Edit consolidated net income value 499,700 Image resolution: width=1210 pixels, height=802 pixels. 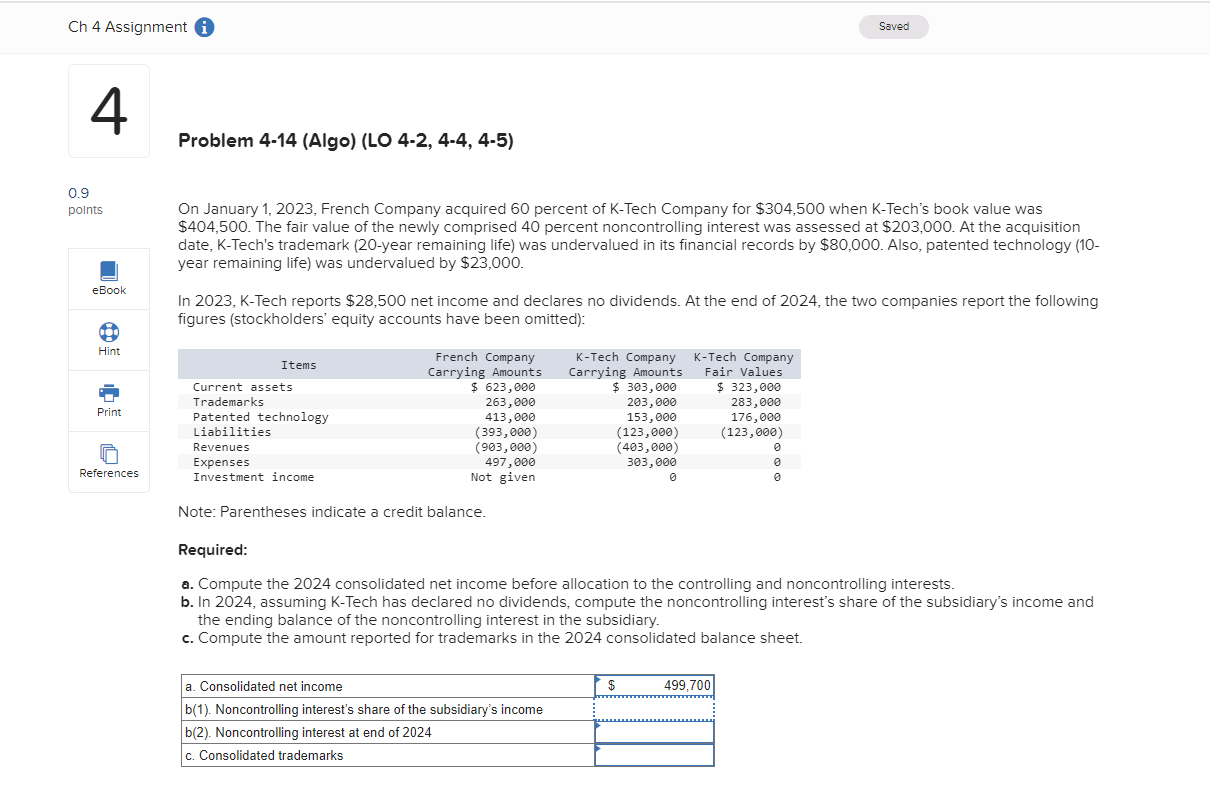[654, 686]
